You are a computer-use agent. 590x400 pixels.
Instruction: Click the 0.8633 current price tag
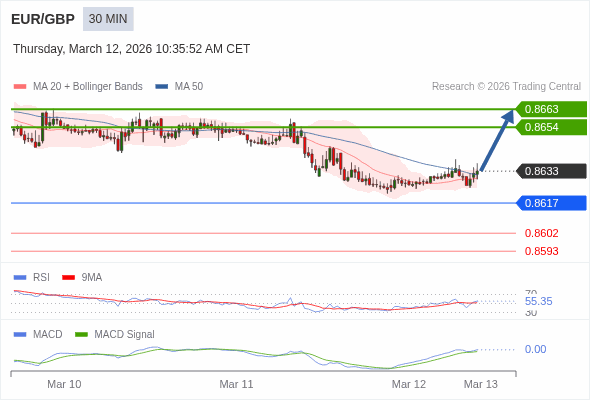pyautogui.click(x=551, y=171)
